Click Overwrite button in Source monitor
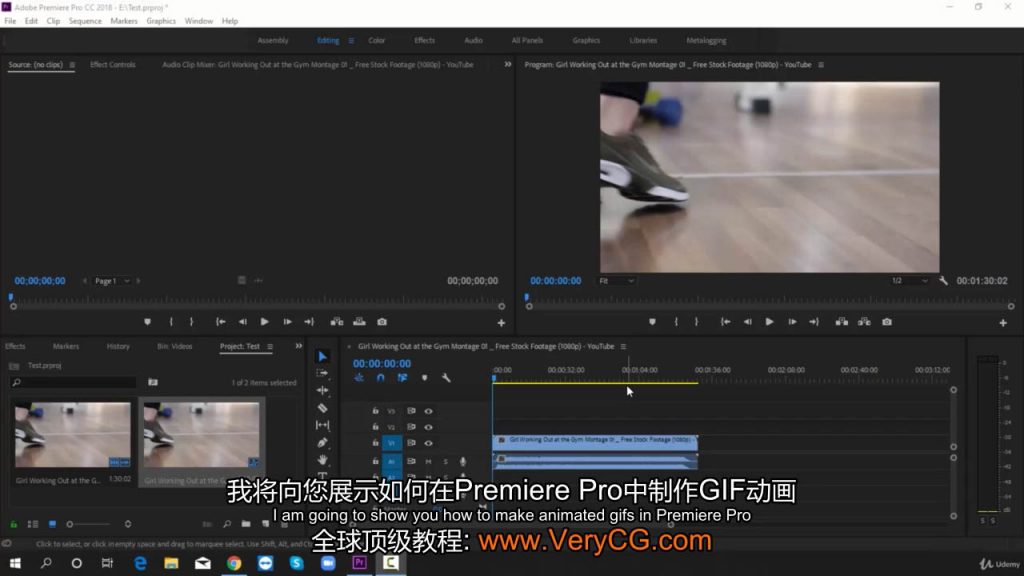 click(x=359, y=322)
